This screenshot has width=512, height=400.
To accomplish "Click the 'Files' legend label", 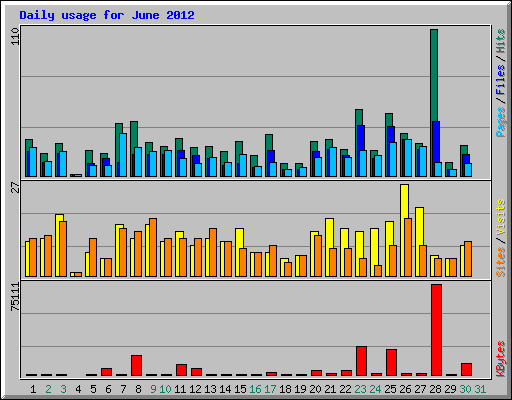I will pos(500,79).
